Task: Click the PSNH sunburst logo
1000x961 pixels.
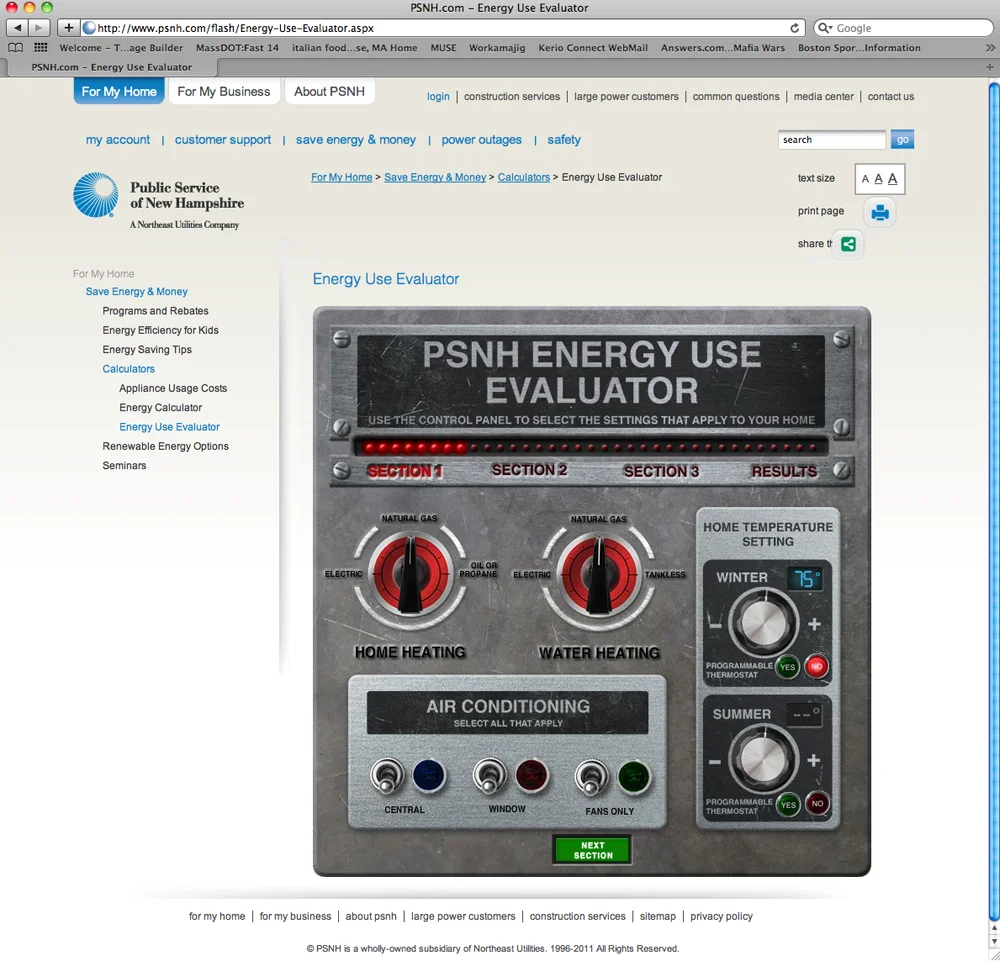Action: click(x=96, y=194)
